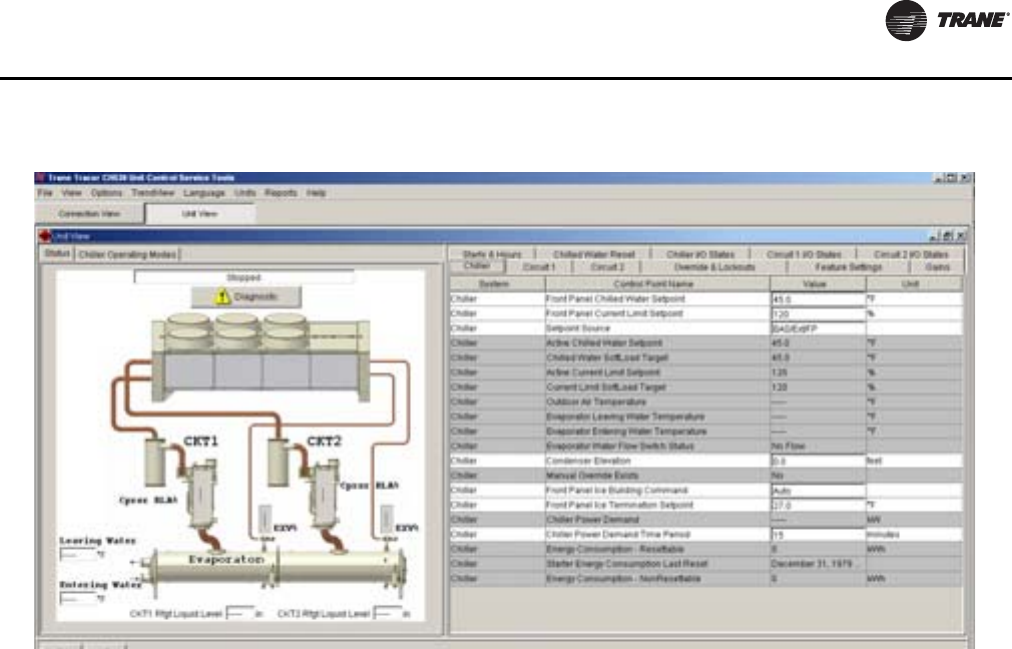Sort by the System column header

click(x=497, y=284)
